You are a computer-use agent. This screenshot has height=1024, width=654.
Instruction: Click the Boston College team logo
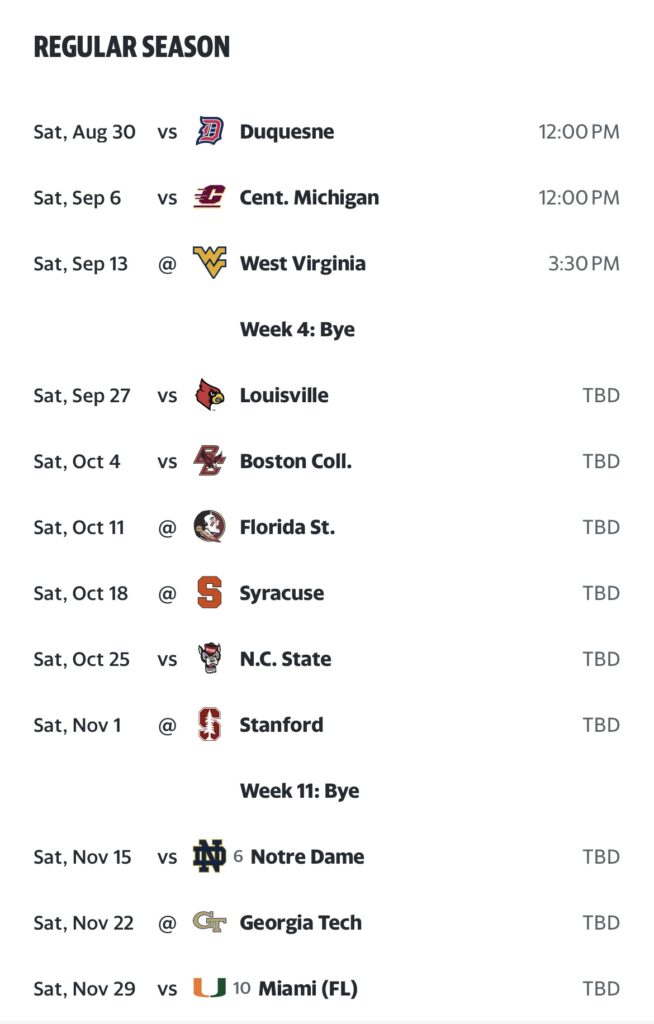[x=210, y=461]
